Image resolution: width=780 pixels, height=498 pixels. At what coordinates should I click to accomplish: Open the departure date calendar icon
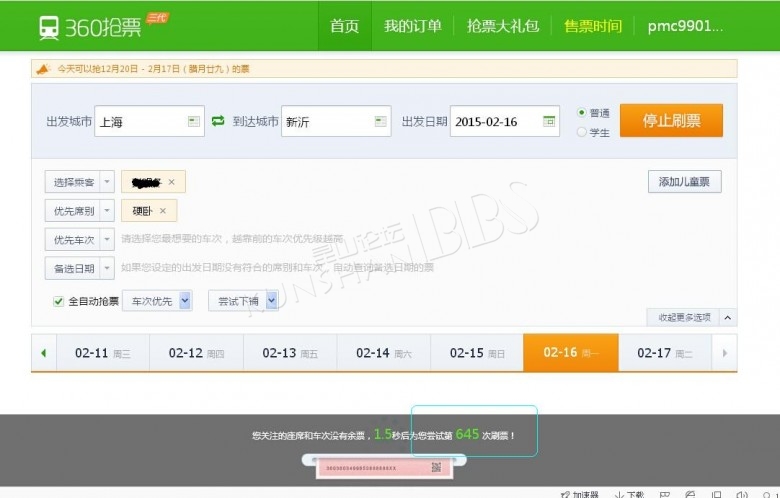pyautogui.click(x=549, y=121)
